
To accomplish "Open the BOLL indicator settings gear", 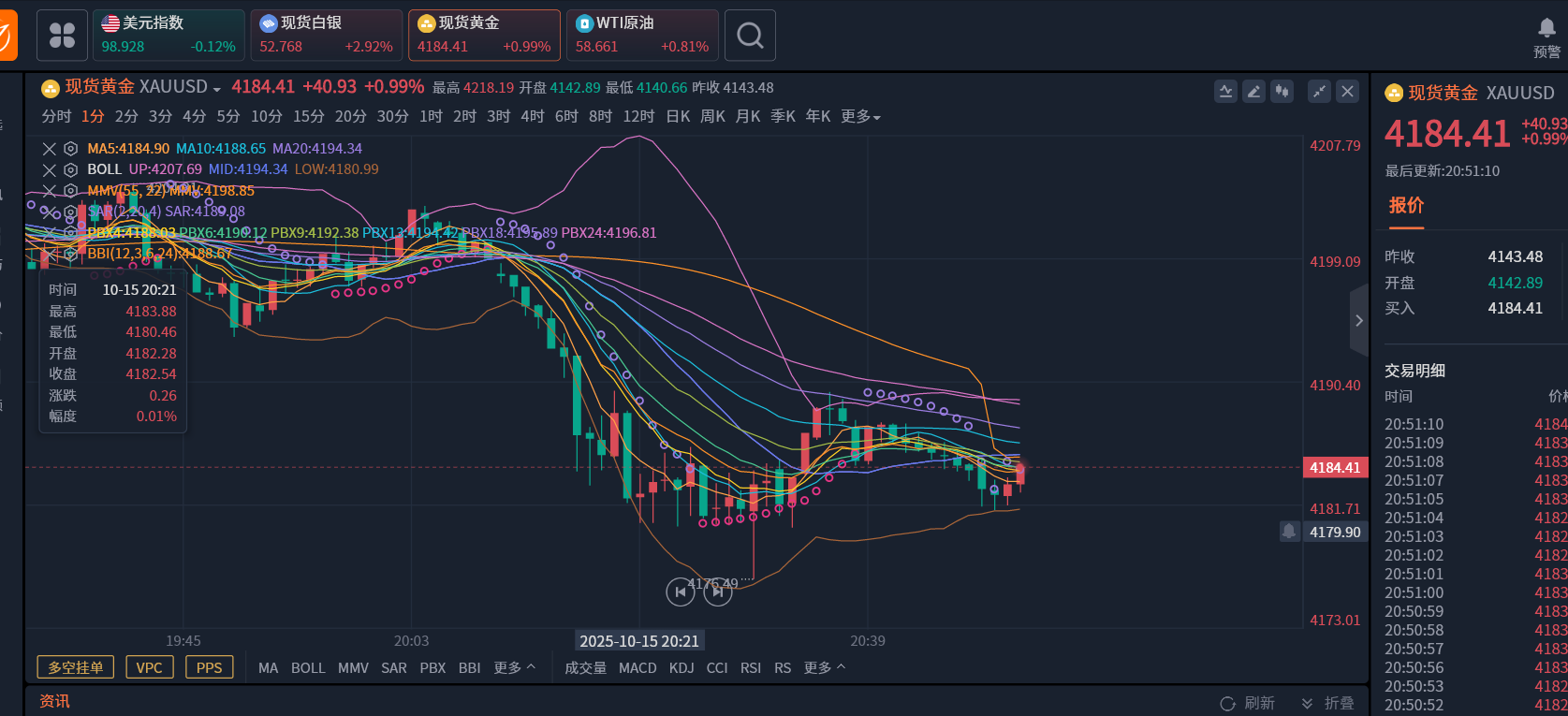I will (x=70, y=169).
